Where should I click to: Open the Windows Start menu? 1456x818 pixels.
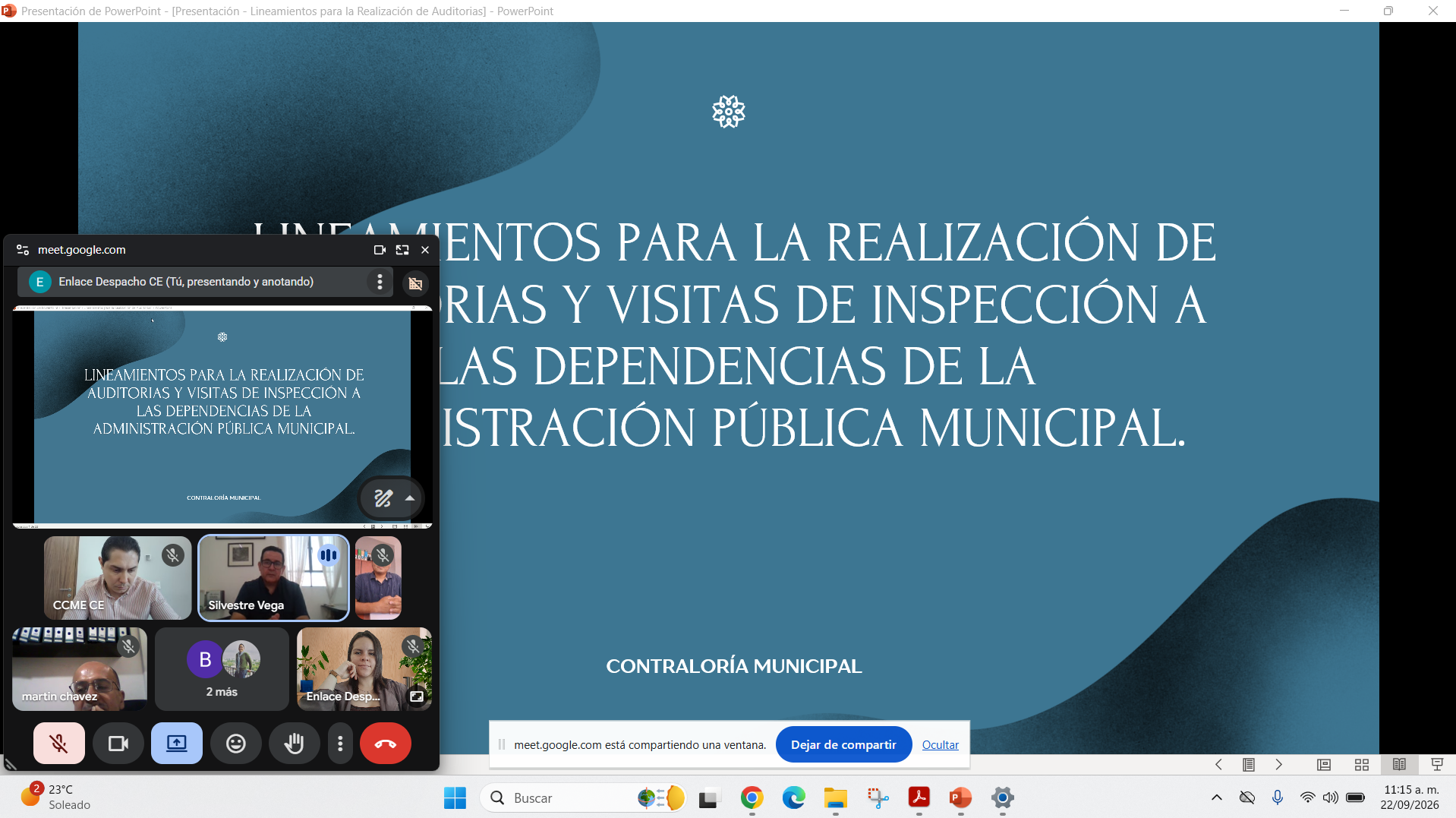click(x=455, y=798)
